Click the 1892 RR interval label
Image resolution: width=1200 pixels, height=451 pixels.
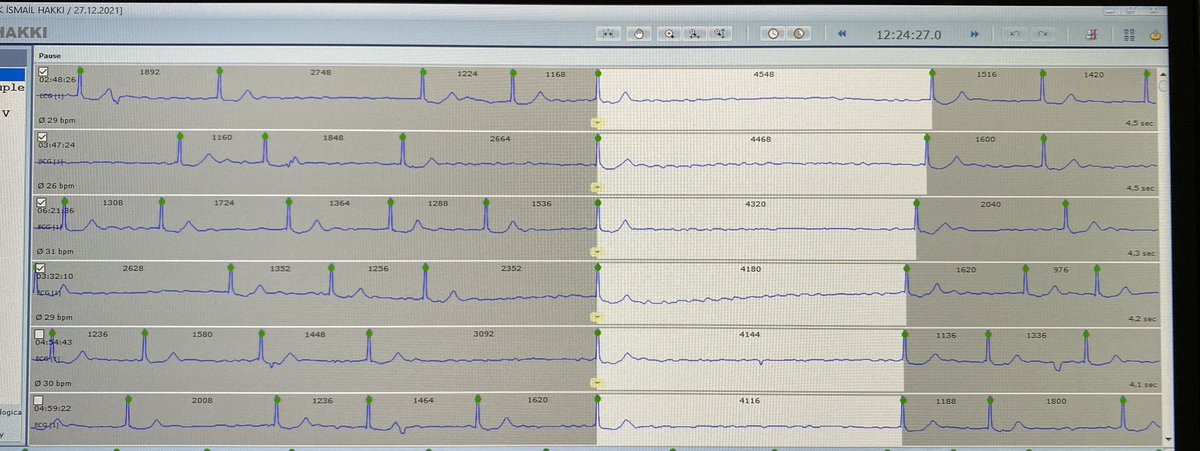click(x=150, y=73)
